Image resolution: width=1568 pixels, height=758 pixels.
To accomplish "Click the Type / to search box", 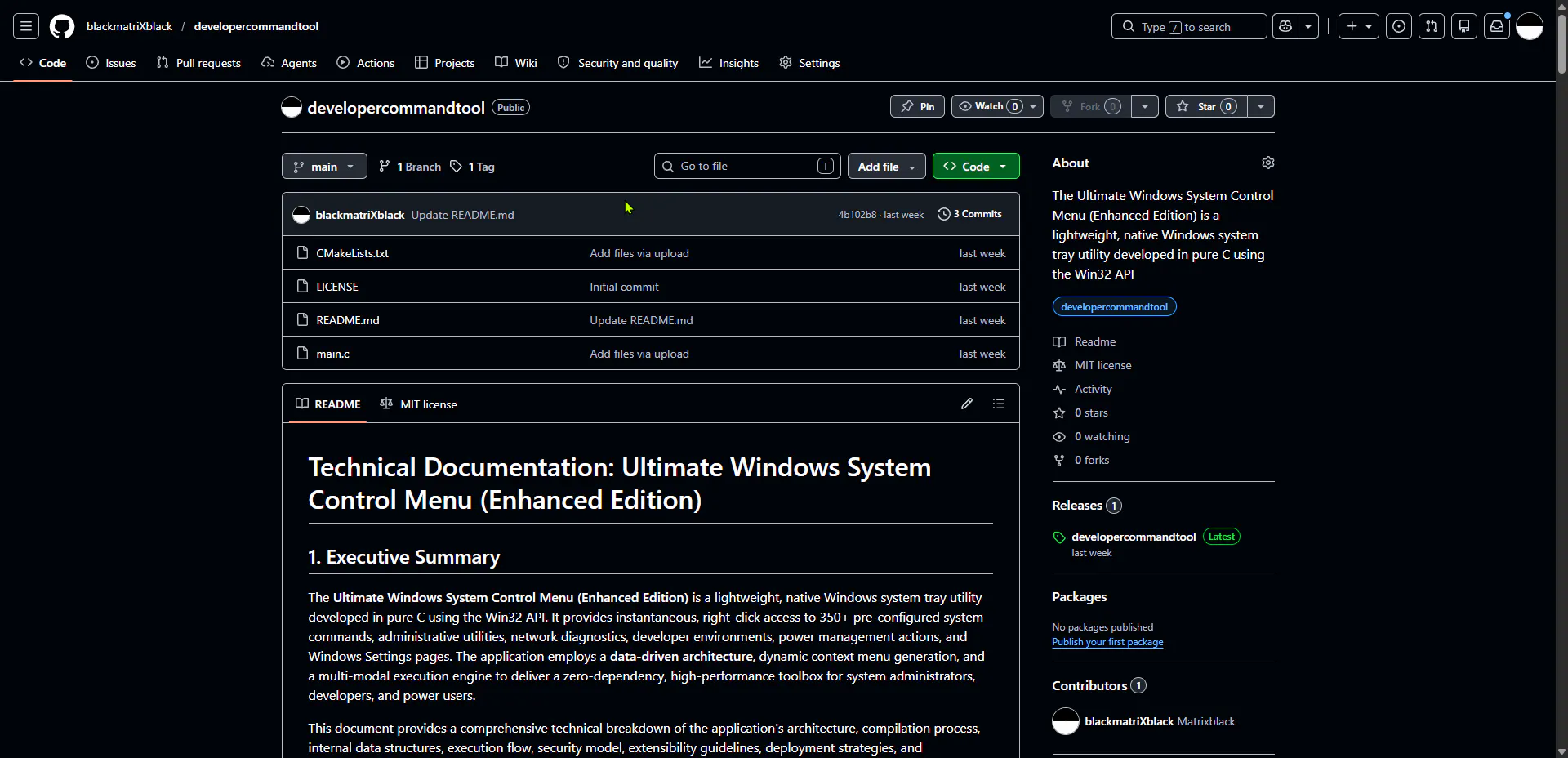I will click(x=1189, y=26).
